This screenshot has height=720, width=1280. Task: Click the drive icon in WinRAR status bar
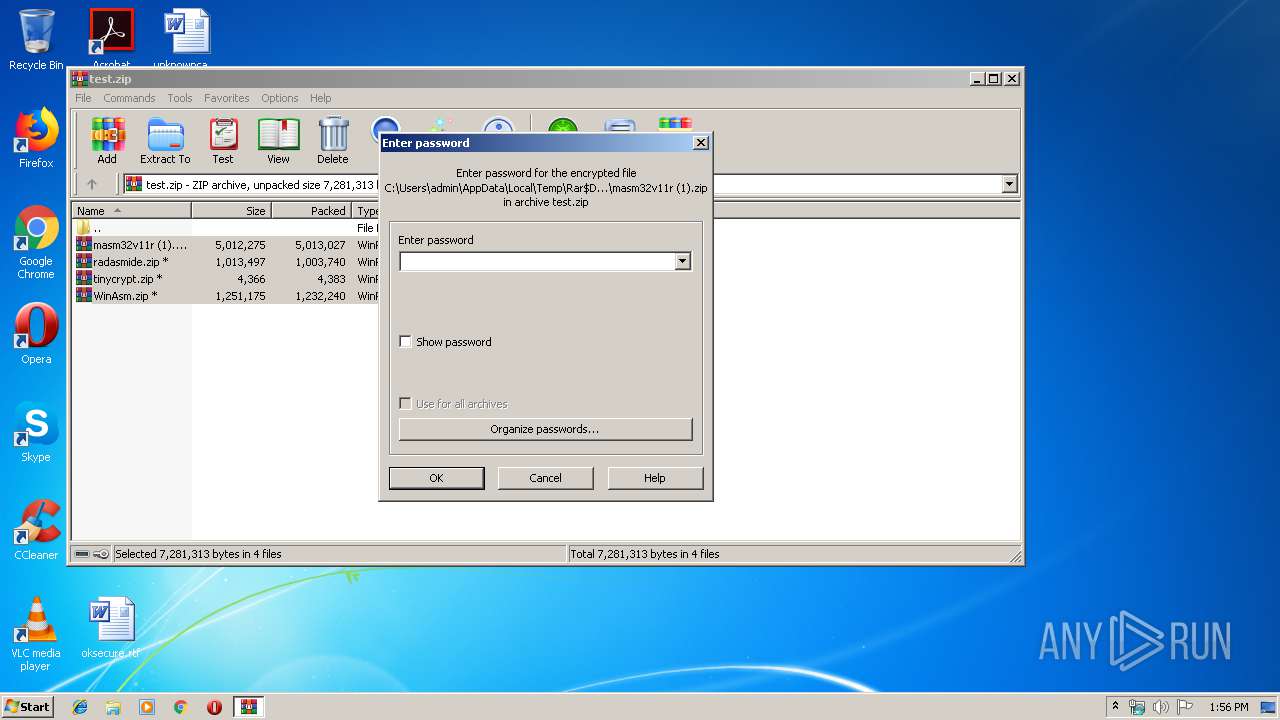(82, 554)
